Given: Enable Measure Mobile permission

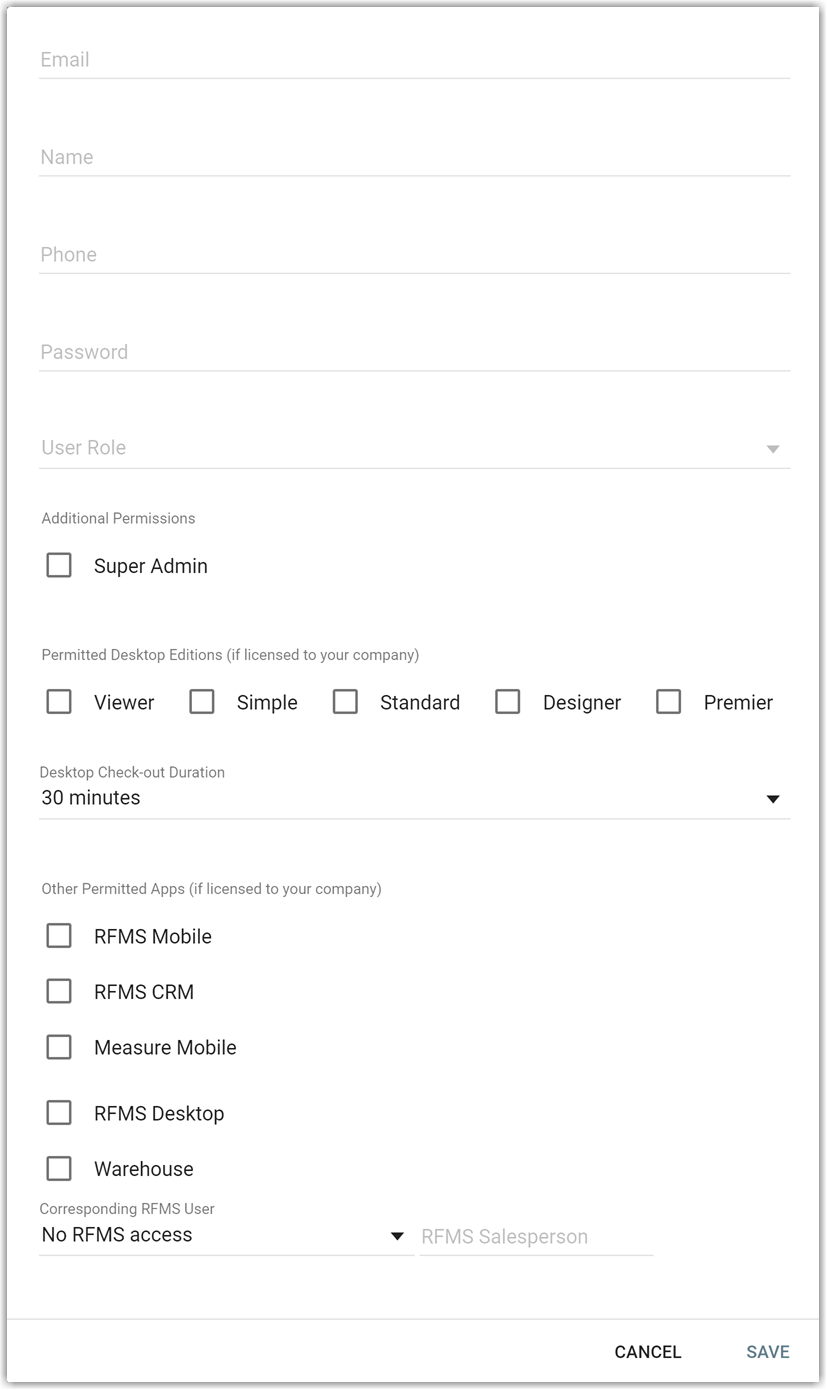Looking at the screenshot, I should pyautogui.click(x=59, y=1048).
